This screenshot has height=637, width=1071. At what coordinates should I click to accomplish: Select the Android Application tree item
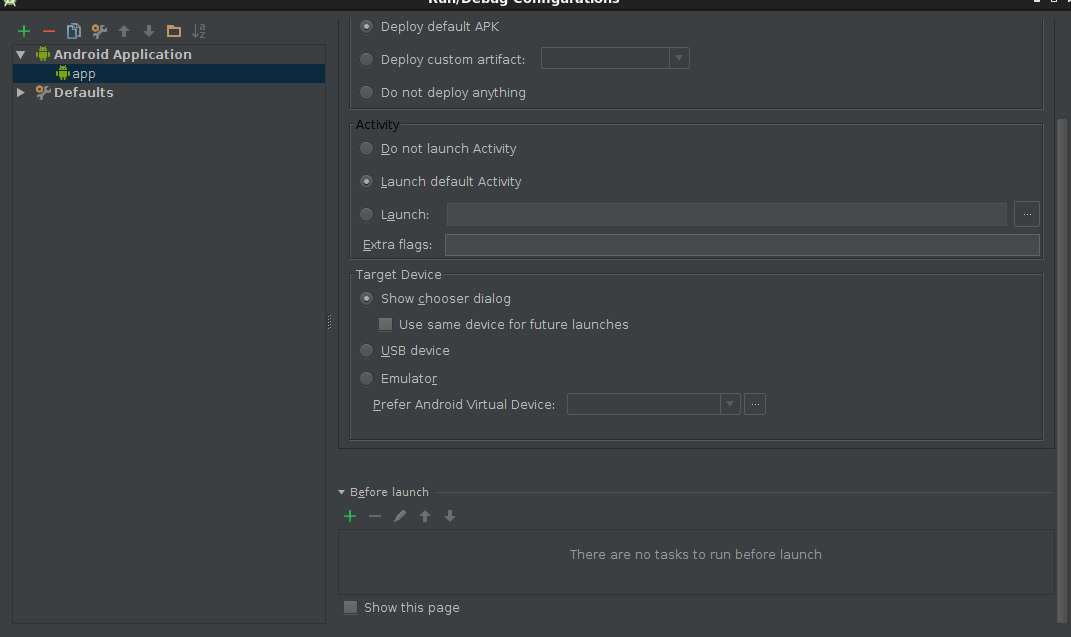click(x=122, y=54)
